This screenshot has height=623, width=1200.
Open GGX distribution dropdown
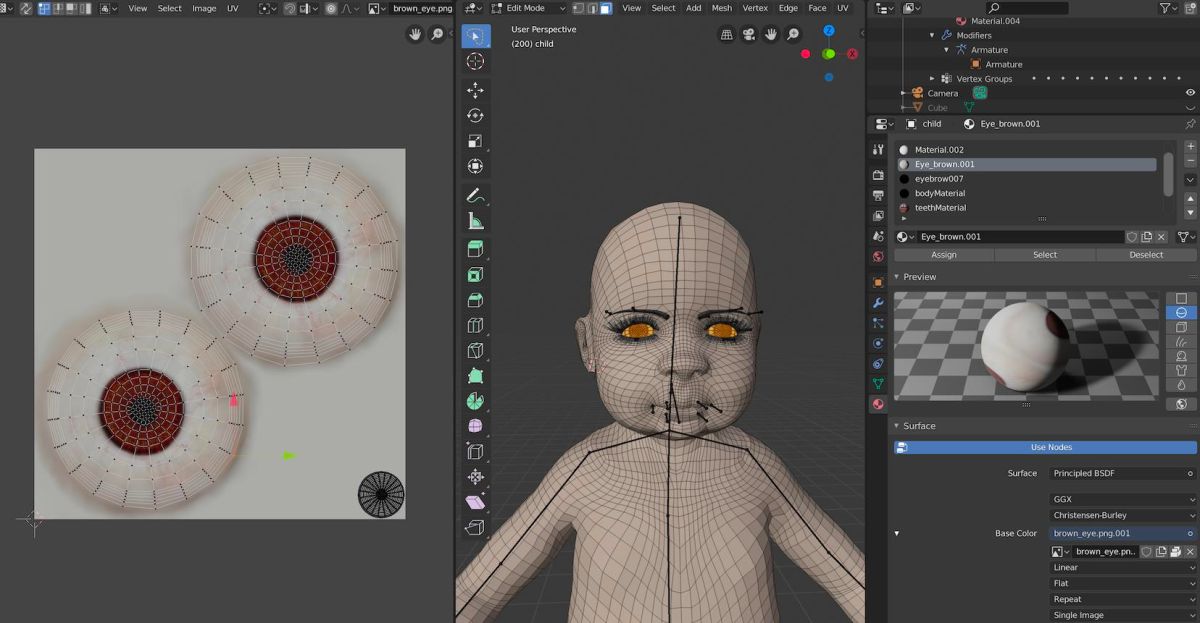click(x=1122, y=498)
